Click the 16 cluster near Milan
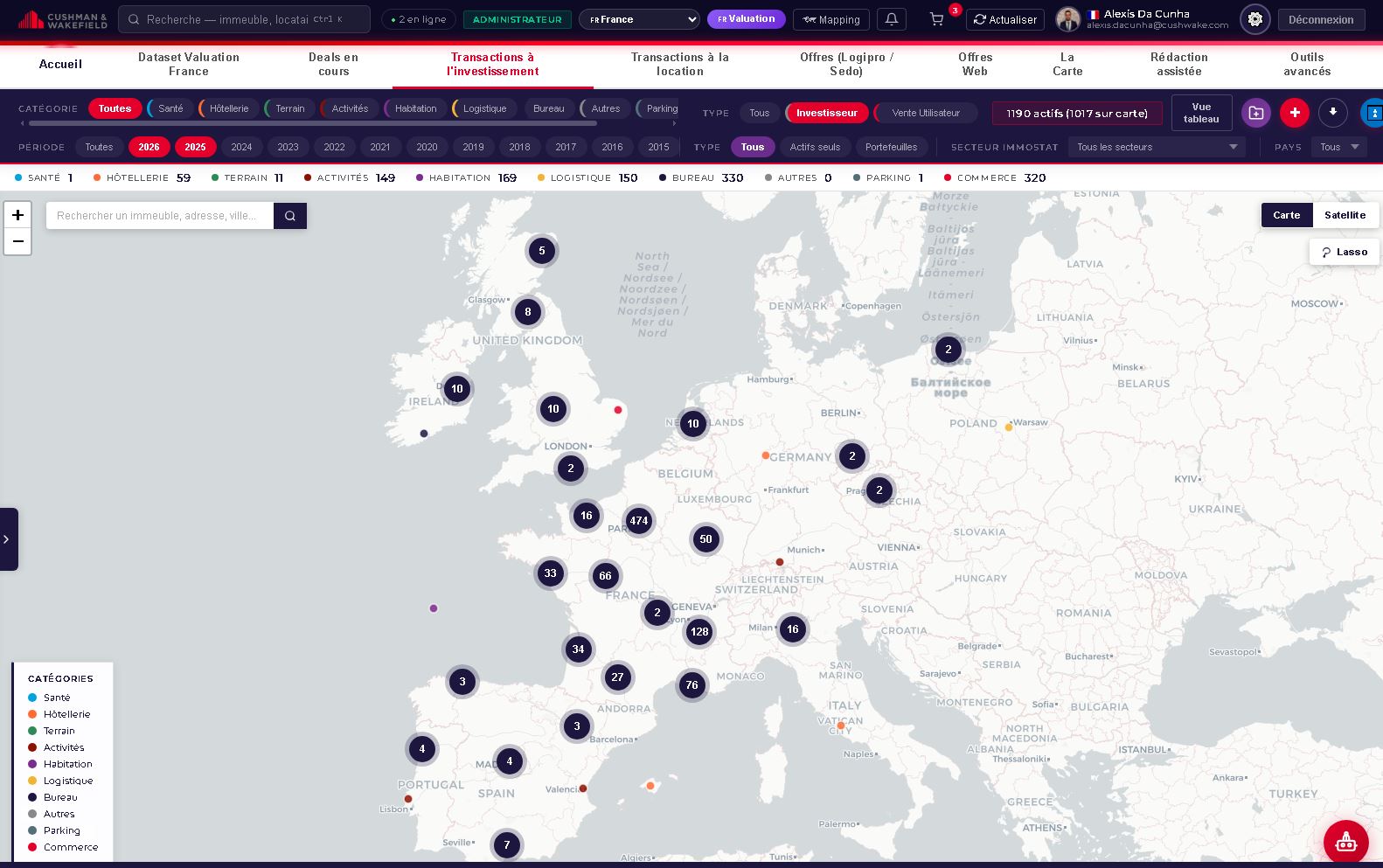Image resolution: width=1383 pixels, height=868 pixels. 793,629
